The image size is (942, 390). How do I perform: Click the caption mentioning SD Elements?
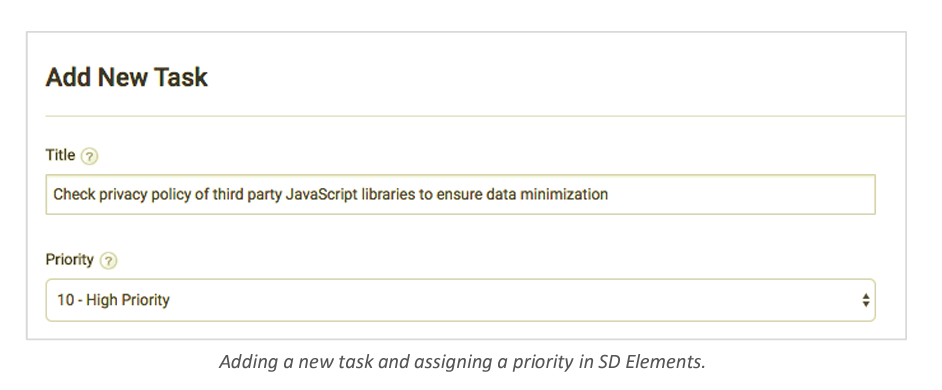(462, 362)
